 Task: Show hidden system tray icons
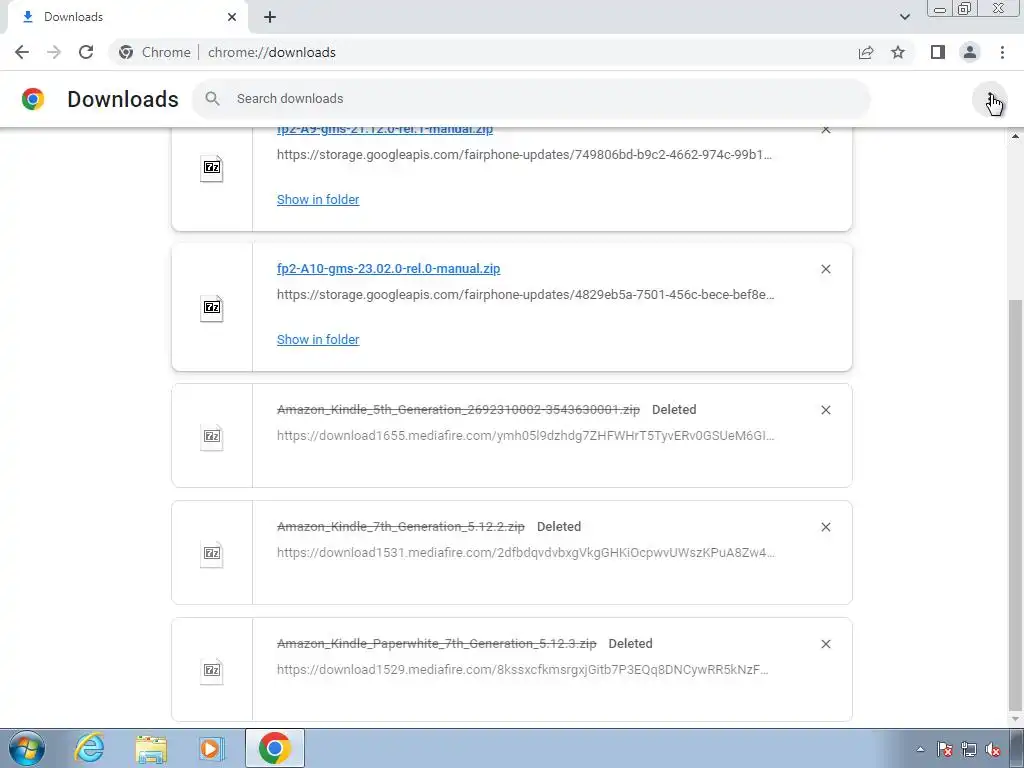coord(921,749)
